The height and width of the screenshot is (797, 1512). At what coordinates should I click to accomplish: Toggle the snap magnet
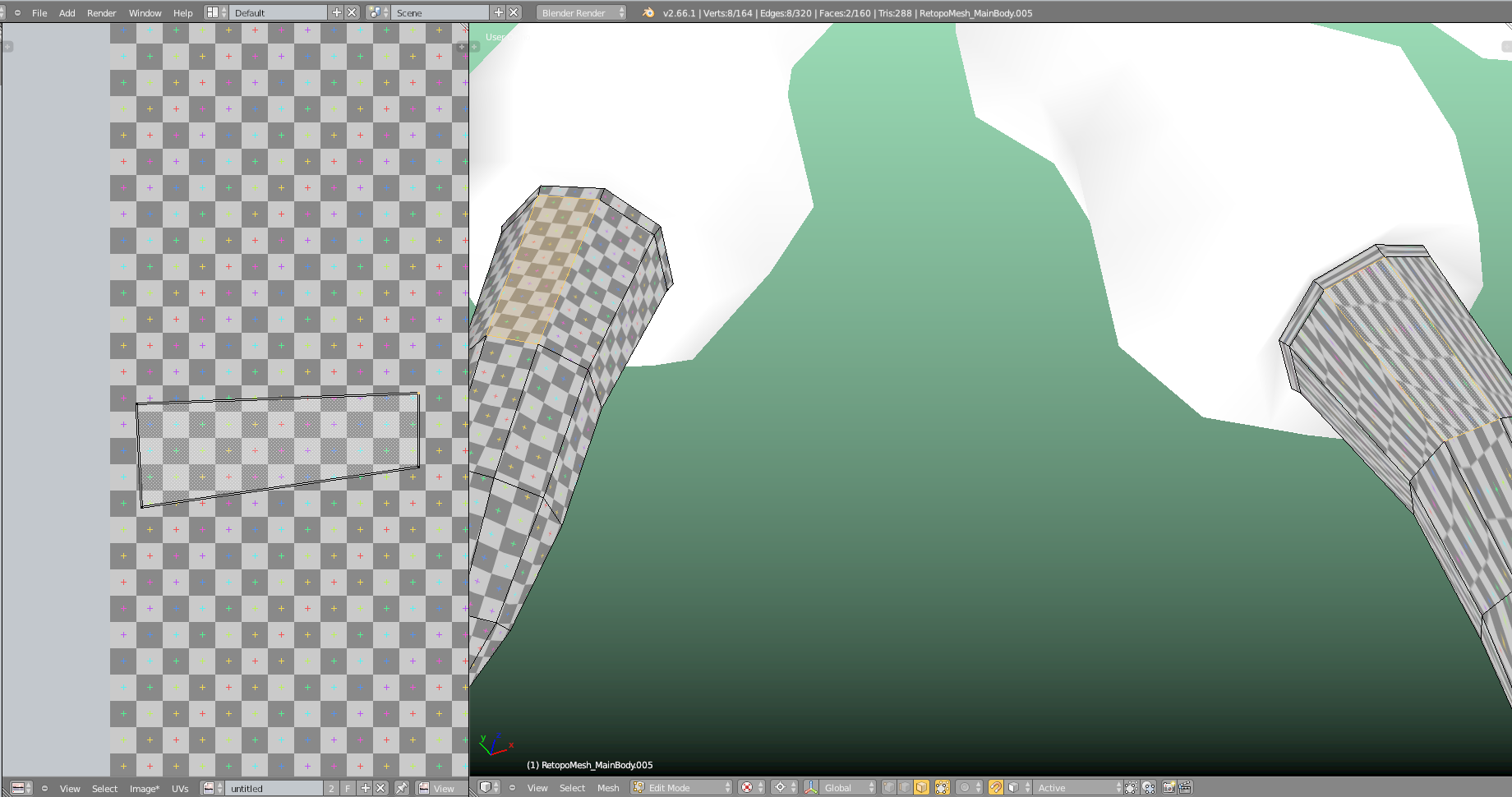point(996,787)
